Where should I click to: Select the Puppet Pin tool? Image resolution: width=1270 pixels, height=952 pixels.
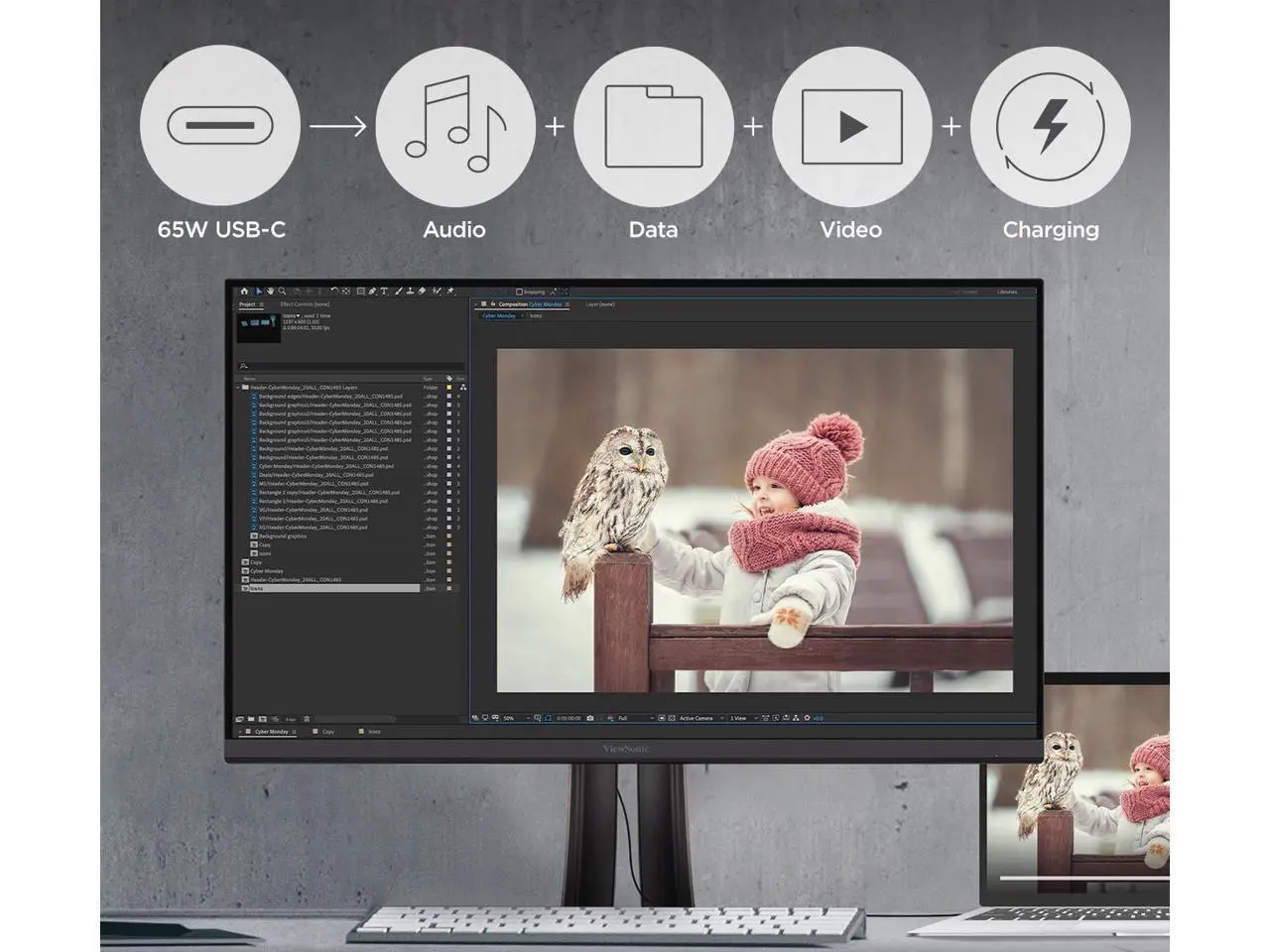(450, 292)
